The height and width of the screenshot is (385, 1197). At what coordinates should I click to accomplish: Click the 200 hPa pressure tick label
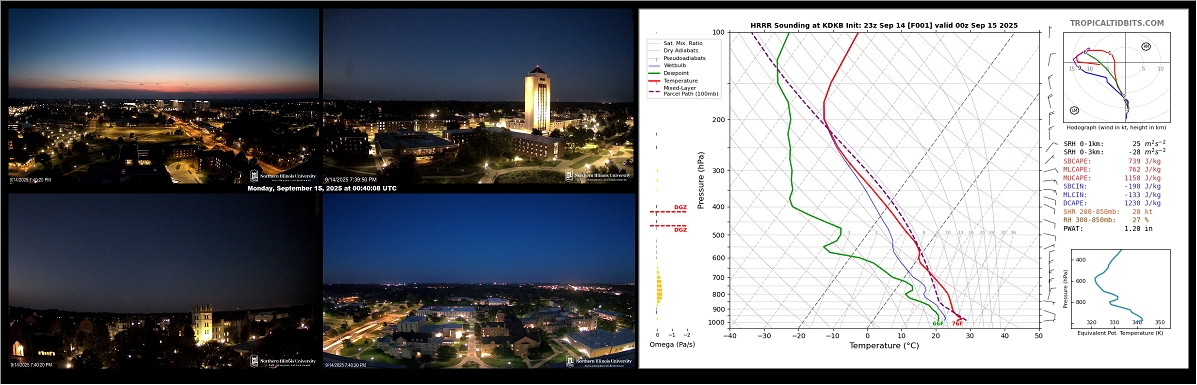point(718,120)
